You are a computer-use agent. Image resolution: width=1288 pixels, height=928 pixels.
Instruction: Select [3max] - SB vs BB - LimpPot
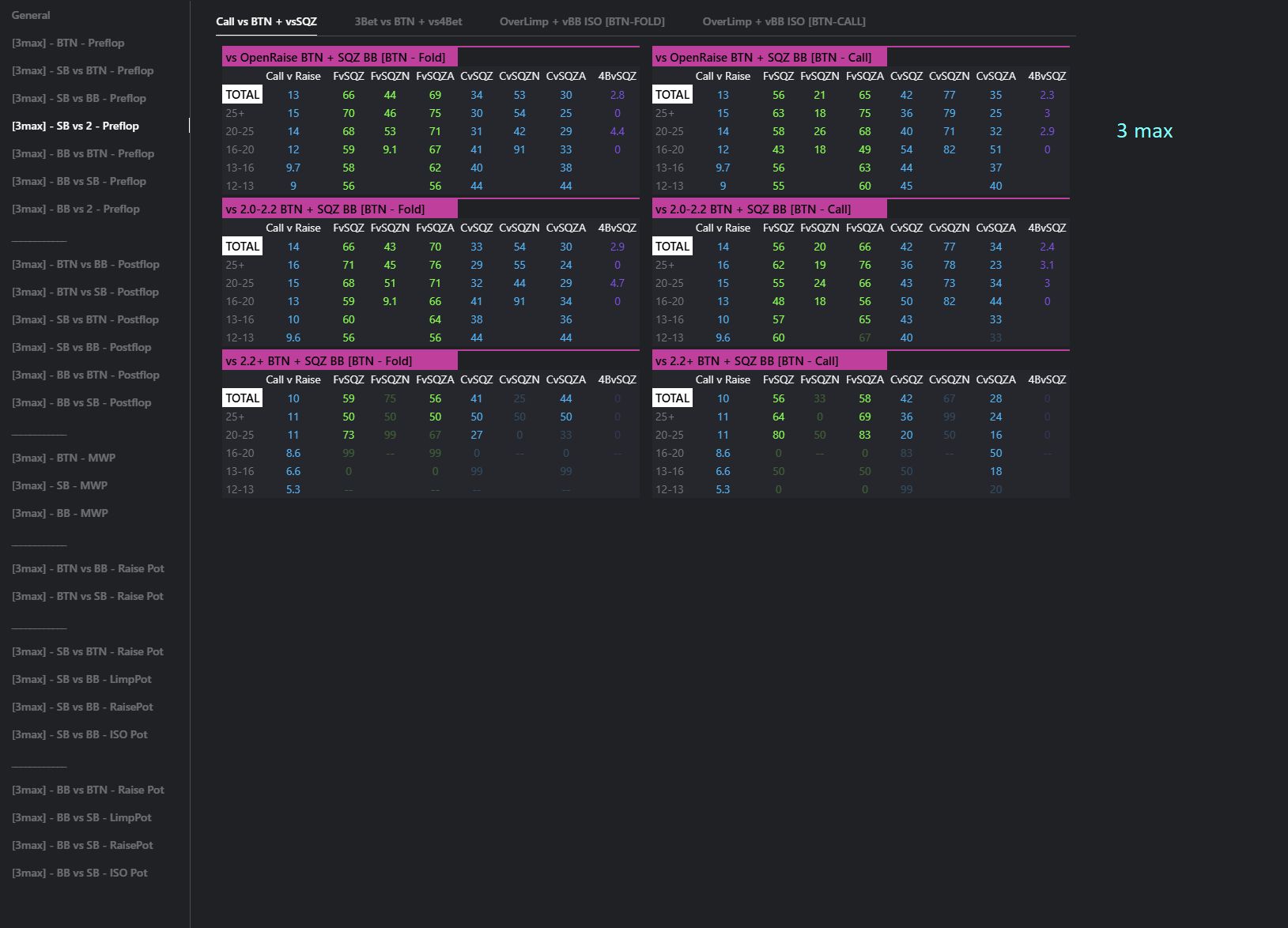[x=81, y=679]
